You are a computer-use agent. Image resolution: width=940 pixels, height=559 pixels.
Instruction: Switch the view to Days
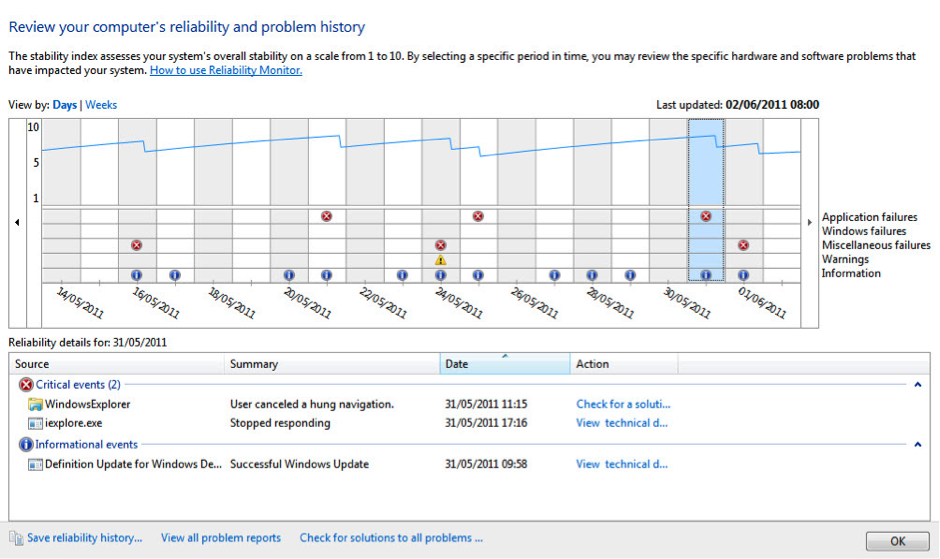[65, 105]
